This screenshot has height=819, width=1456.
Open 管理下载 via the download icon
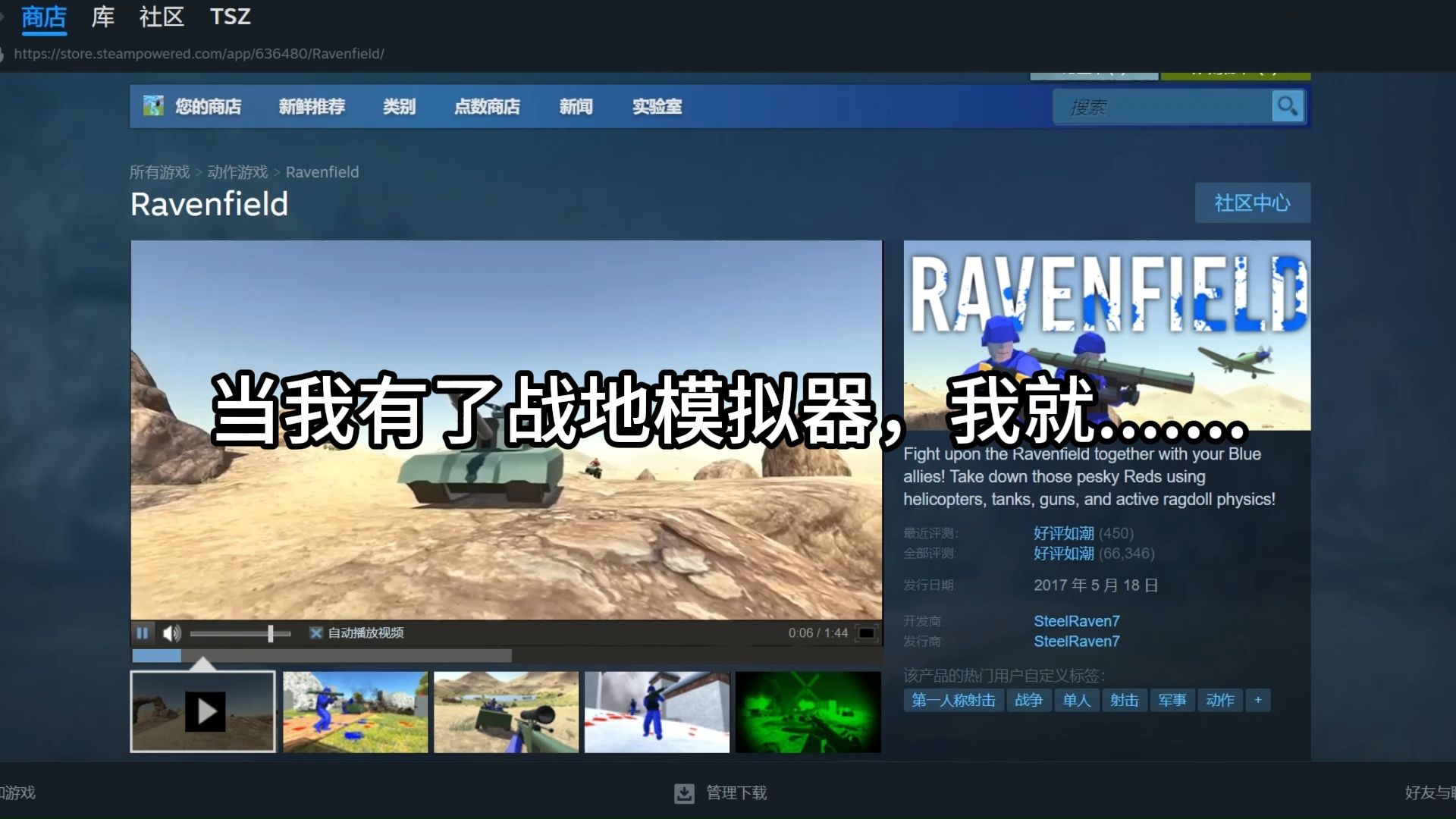point(684,793)
